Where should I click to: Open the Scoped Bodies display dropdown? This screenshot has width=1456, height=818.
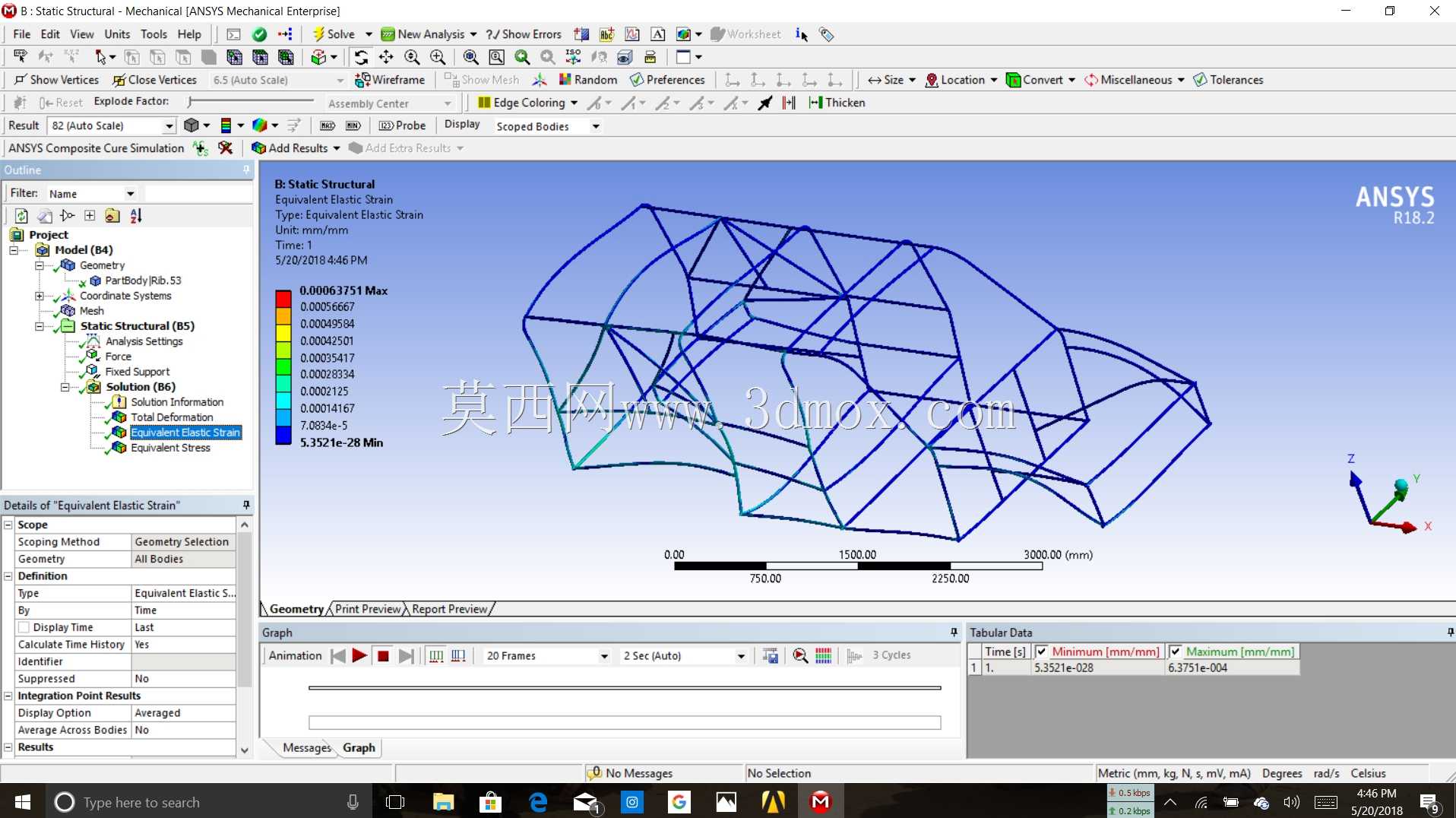click(596, 126)
